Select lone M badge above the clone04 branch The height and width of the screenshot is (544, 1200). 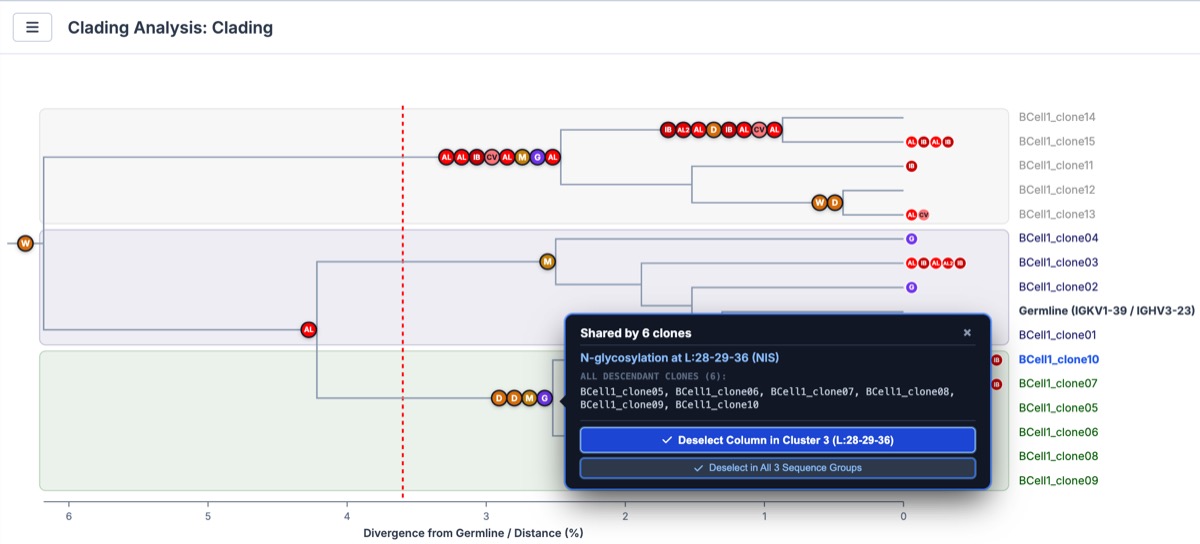547,262
